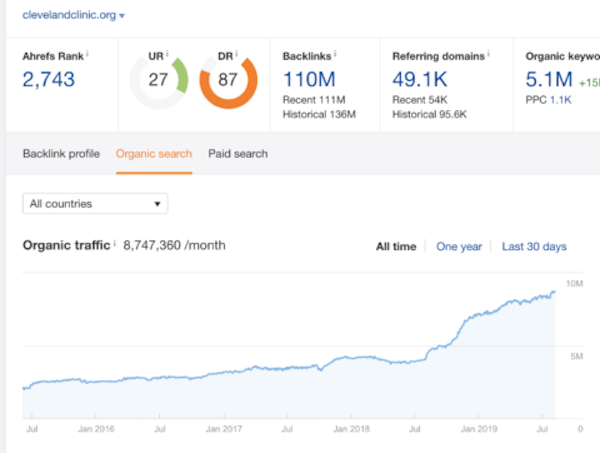The height and width of the screenshot is (453, 600).
Task: Click the orange DR 87 gauge
Action: tap(228, 80)
